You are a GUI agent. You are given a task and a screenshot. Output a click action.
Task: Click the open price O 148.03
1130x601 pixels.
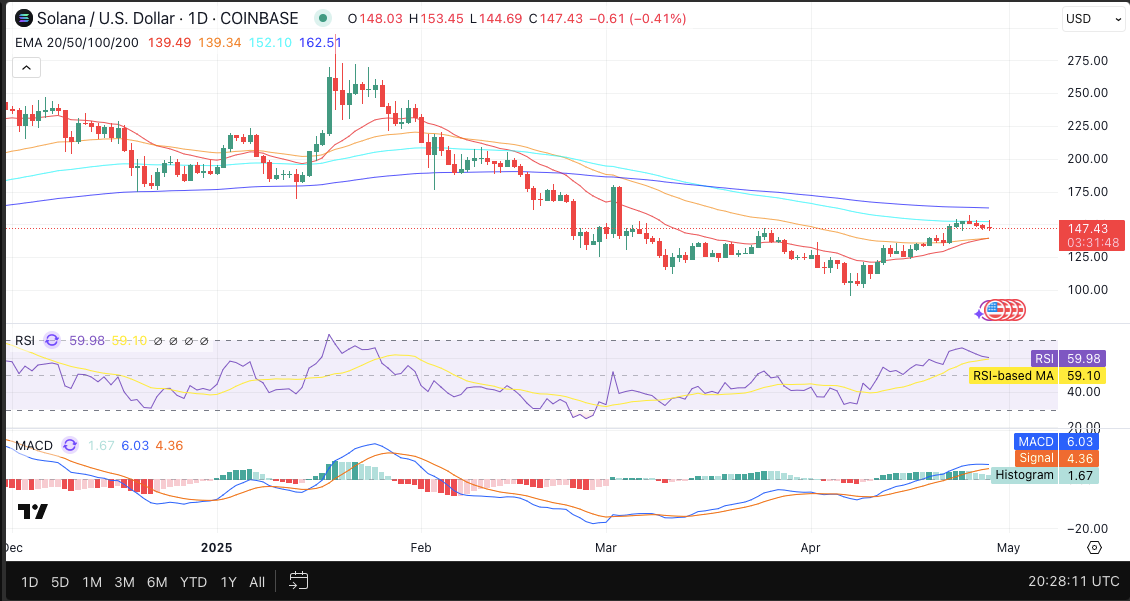point(375,18)
